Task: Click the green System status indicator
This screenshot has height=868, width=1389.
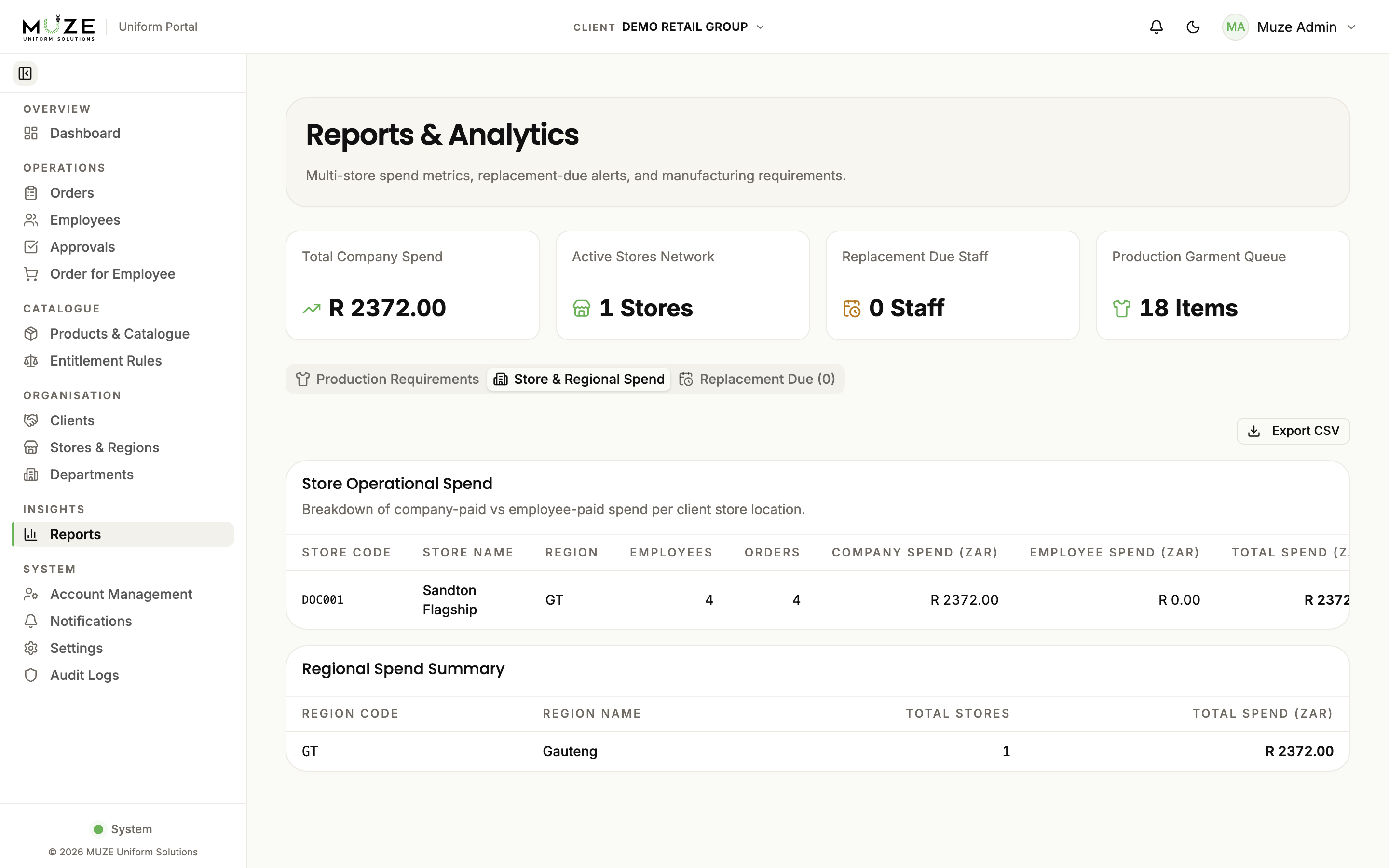Action: click(x=98, y=829)
